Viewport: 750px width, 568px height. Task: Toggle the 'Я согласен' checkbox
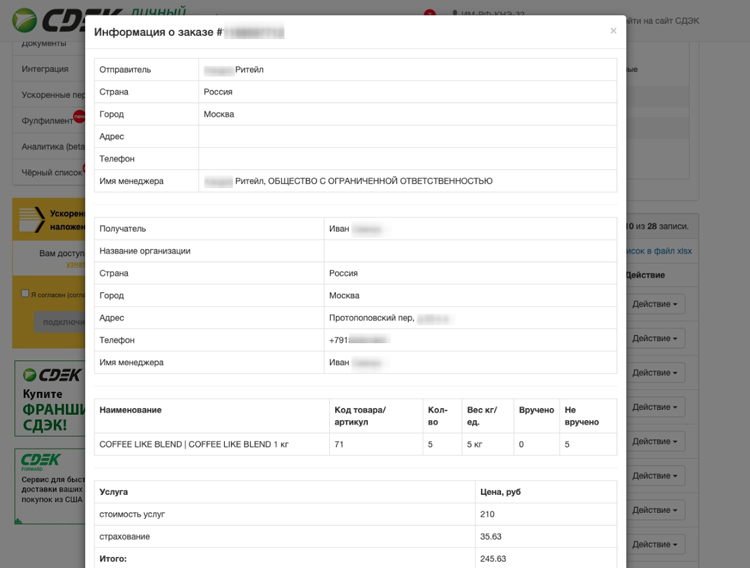(x=25, y=294)
